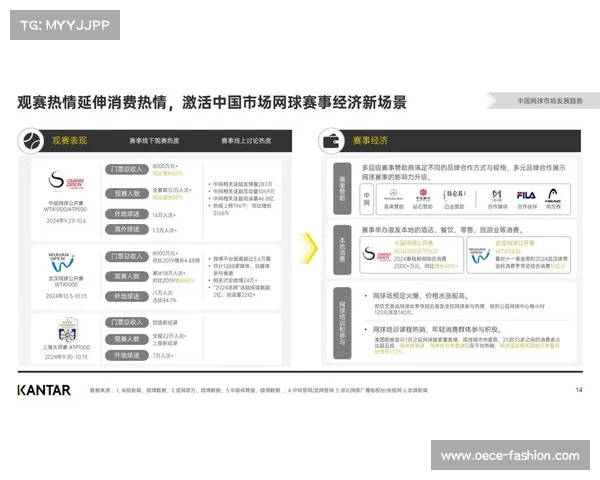
Task: Click the 赛事线上讨论热度 column heading
Action: 246,141
